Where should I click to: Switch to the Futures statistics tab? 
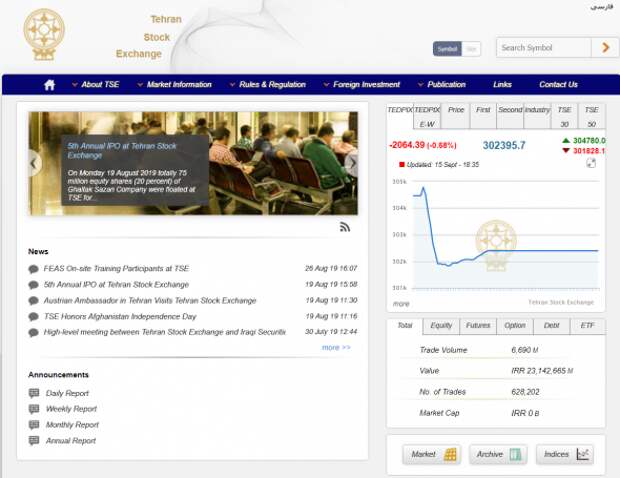click(x=478, y=326)
